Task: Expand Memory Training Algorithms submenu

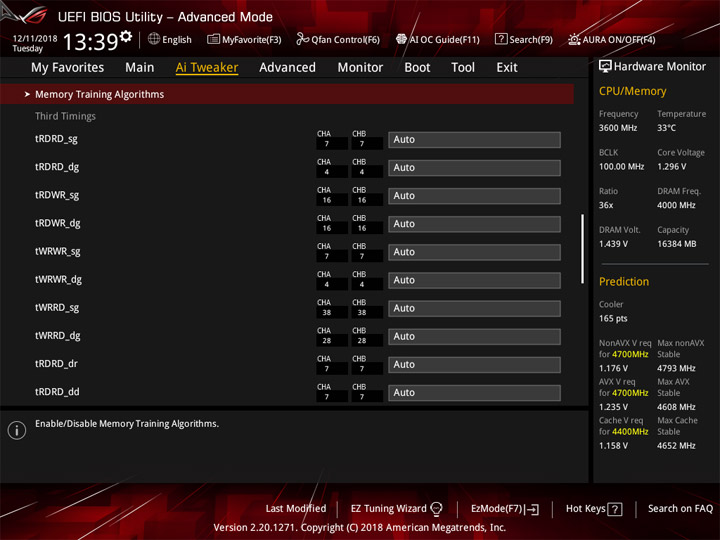Action: (287, 94)
